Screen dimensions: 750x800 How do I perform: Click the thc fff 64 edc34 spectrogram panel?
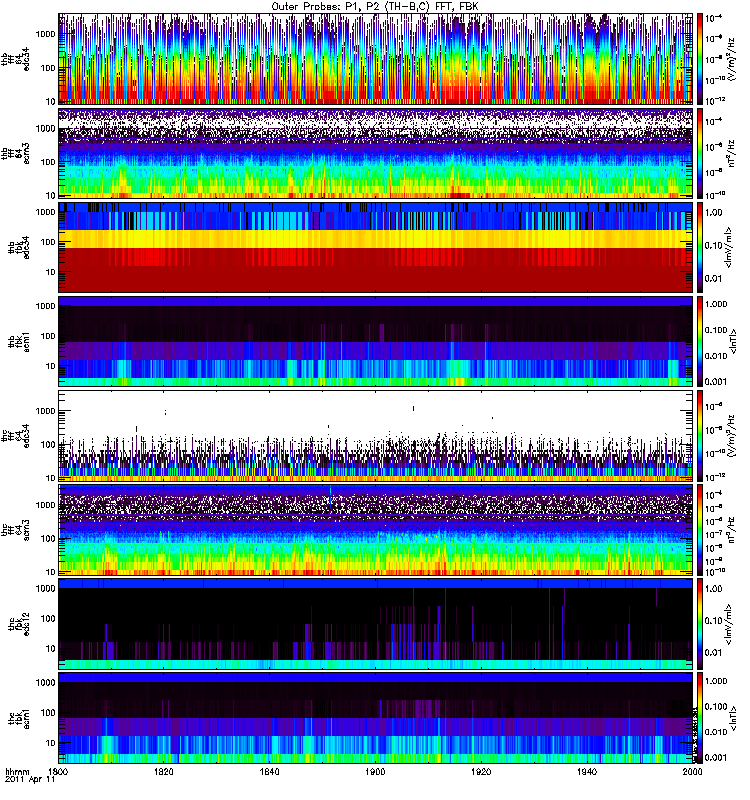click(376, 436)
